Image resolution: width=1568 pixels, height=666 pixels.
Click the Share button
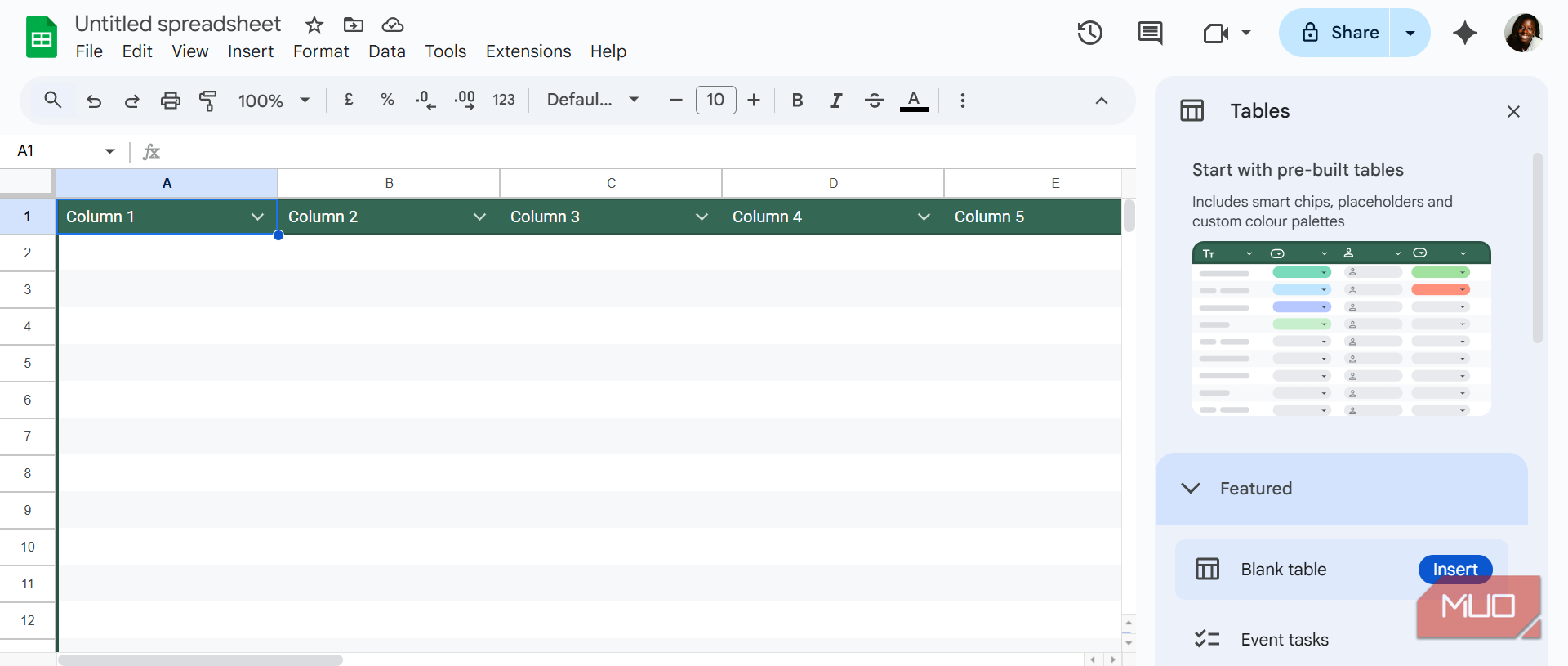(x=1334, y=33)
